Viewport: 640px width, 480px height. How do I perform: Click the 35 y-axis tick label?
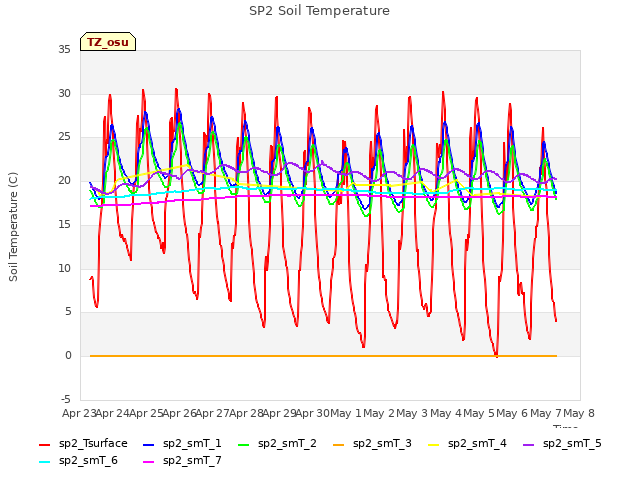[x=64, y=50]
